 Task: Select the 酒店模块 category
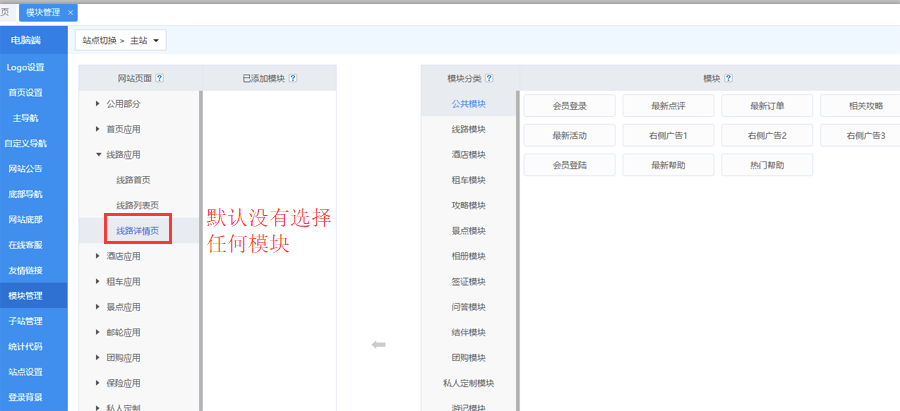tap(468, 155)
